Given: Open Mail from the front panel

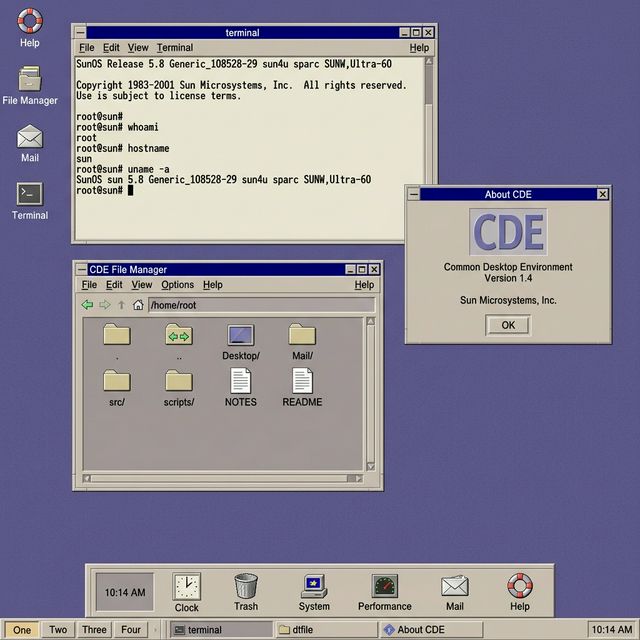Looking at the screenshot, I should (455, 591).
